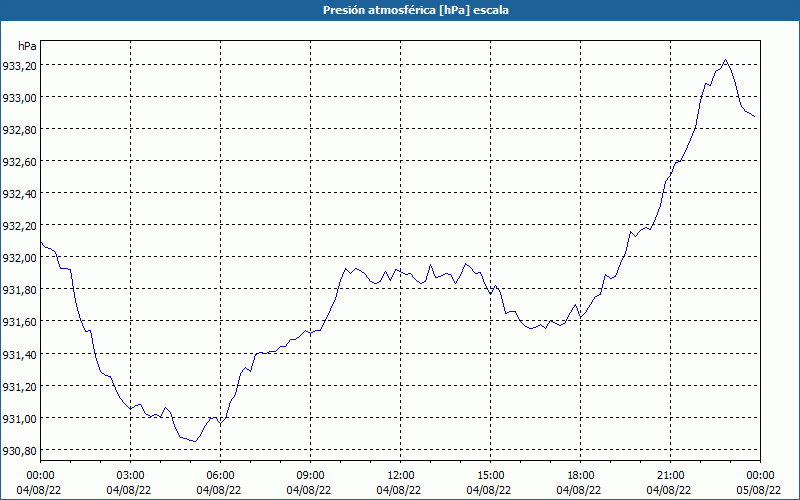Click the pressure curve peak above 933,20
The width and height of the screenshot is (800, 500).
pyautogui.click(x=726, y=60)
